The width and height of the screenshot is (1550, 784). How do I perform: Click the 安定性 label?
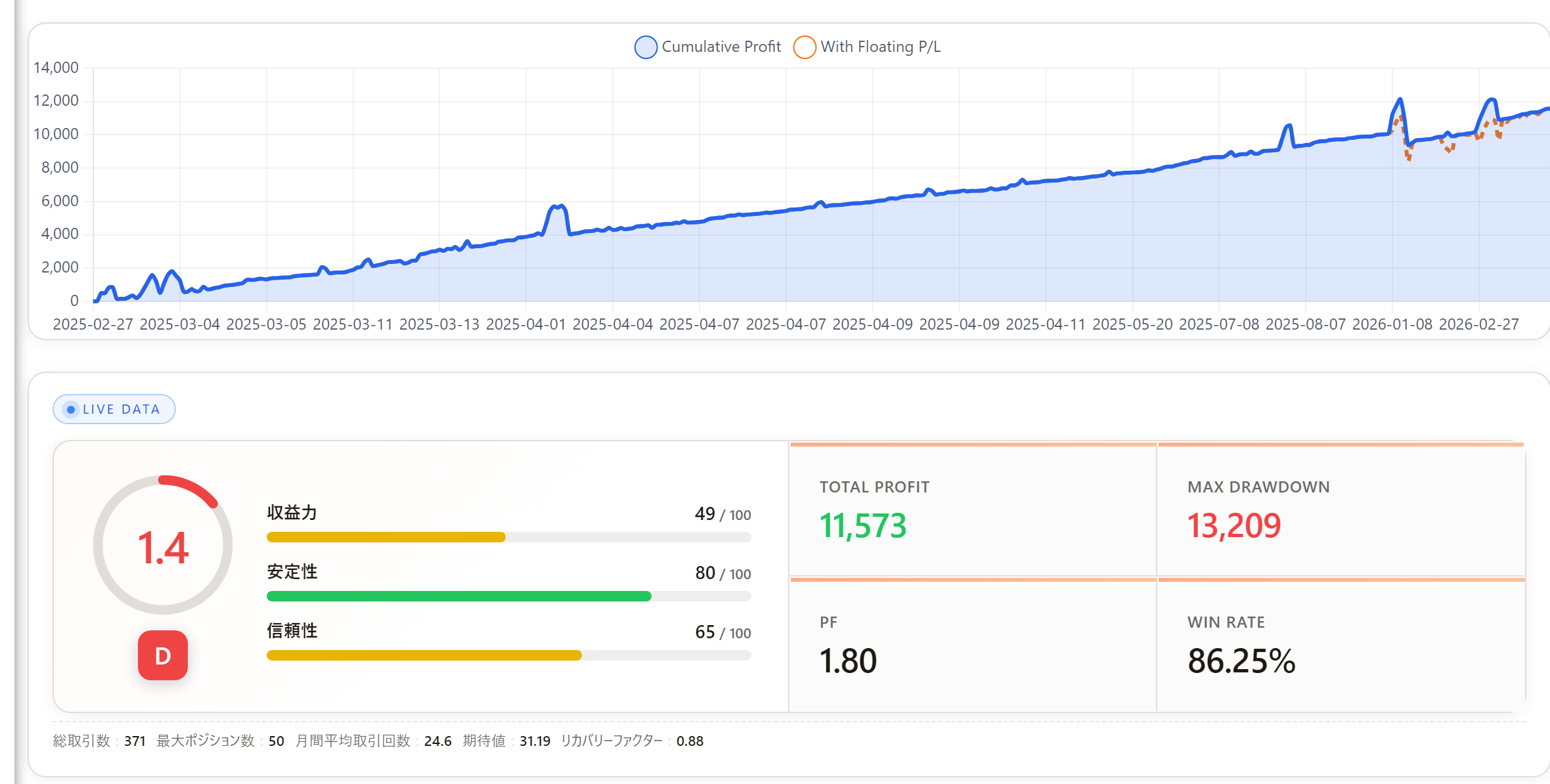(292, 572)
